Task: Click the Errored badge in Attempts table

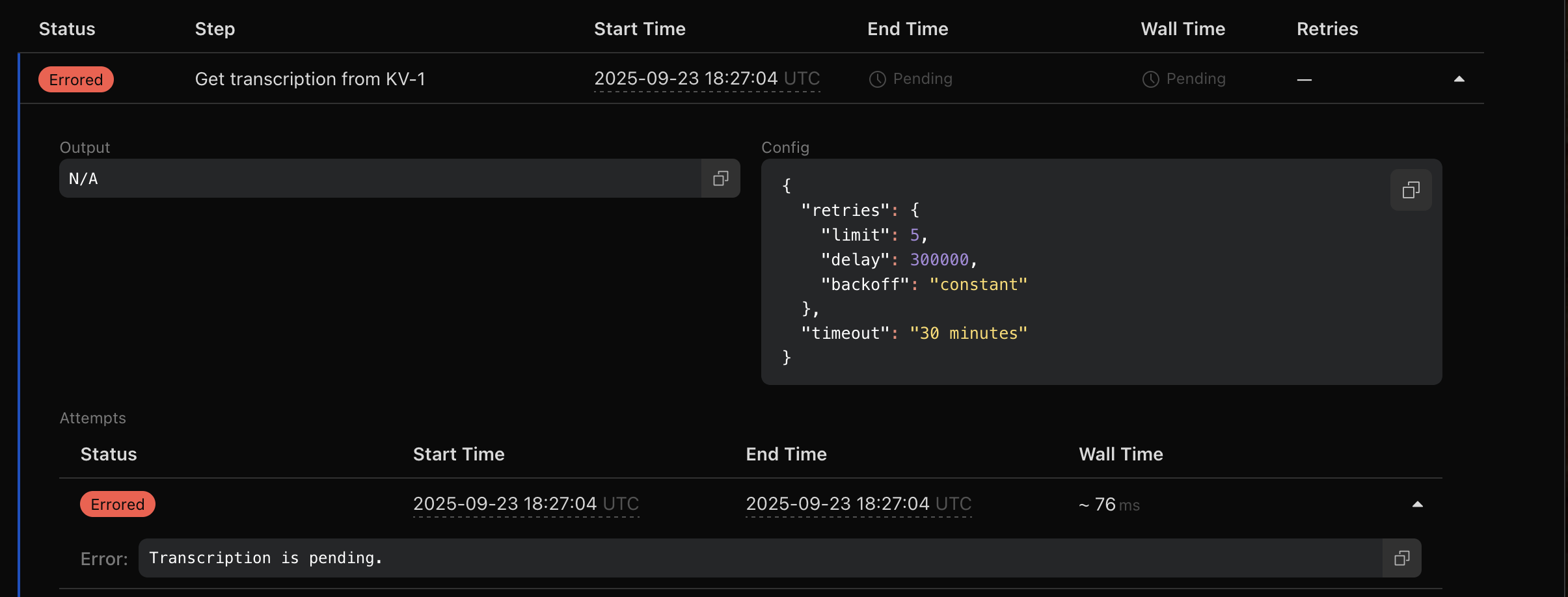Action: [118, 505]
